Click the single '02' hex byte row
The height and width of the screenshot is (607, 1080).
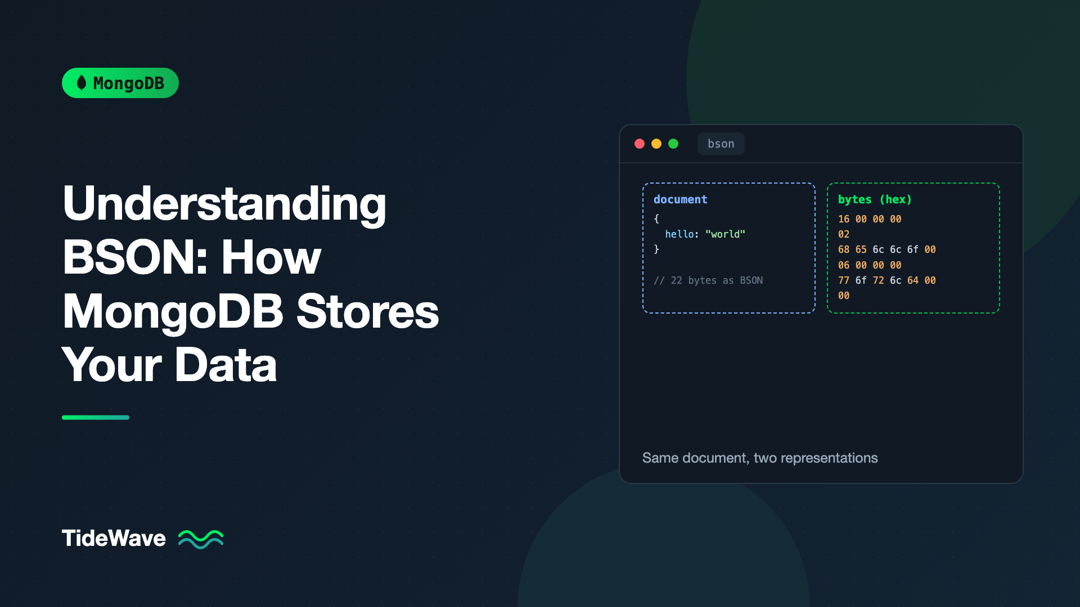click(x=844, y=234)
